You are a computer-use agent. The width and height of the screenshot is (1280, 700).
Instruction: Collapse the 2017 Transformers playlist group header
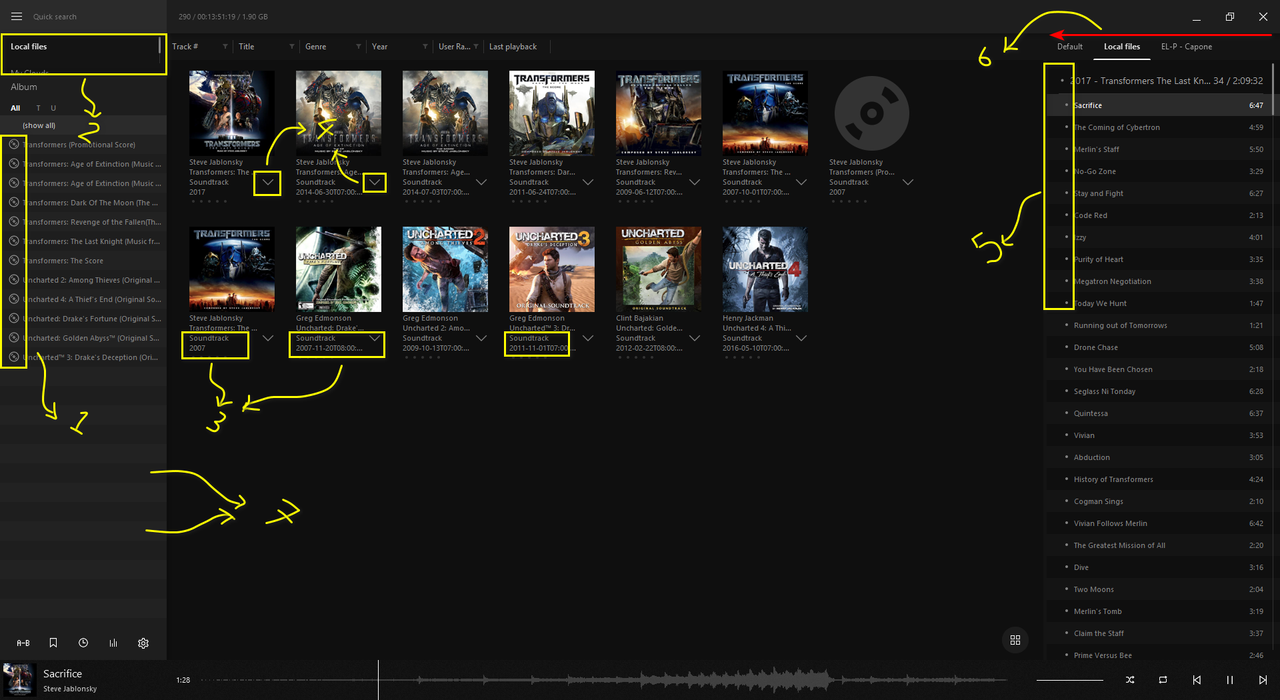click(1061, 81)
